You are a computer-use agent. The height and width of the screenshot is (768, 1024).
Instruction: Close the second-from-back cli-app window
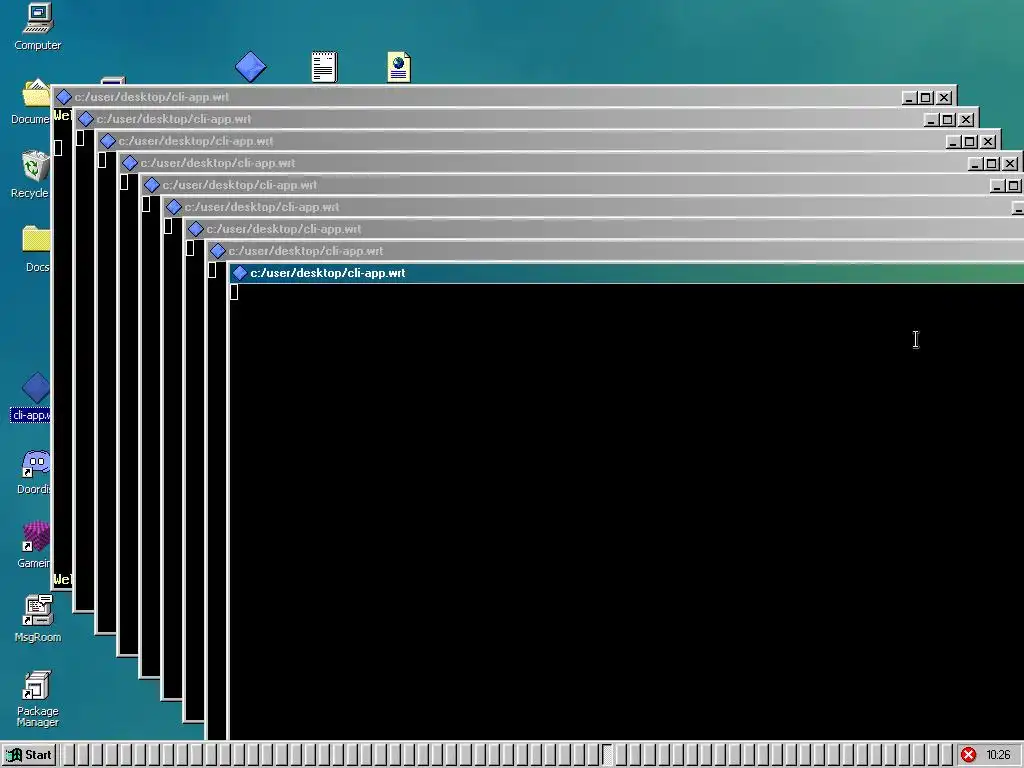967,120
